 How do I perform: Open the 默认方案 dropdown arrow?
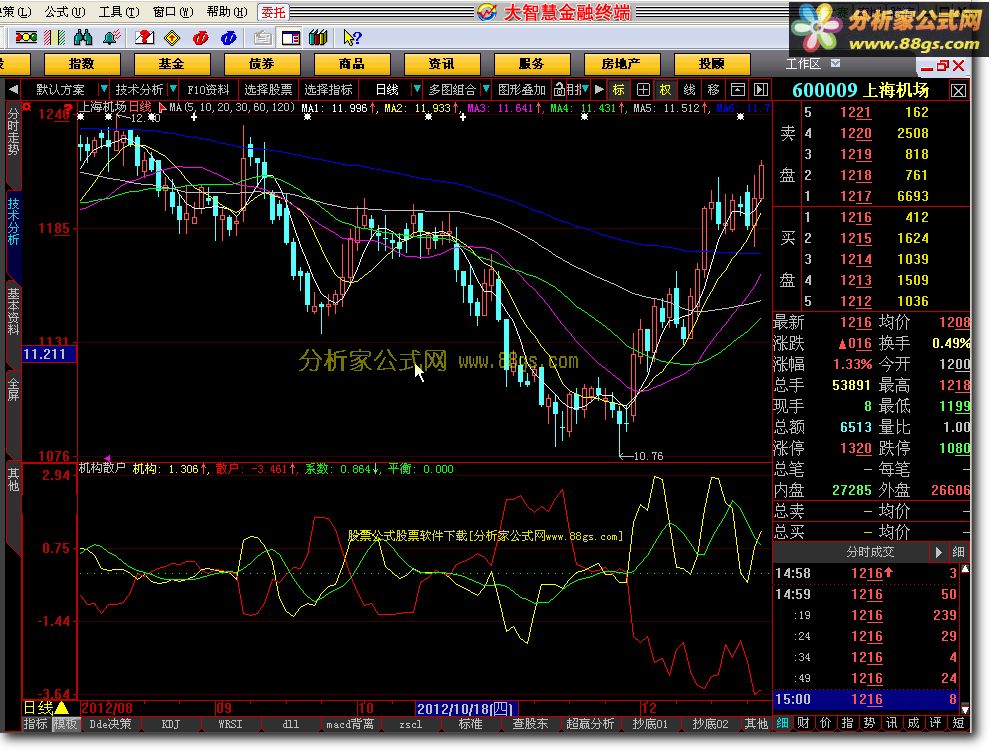click(104, 89)
